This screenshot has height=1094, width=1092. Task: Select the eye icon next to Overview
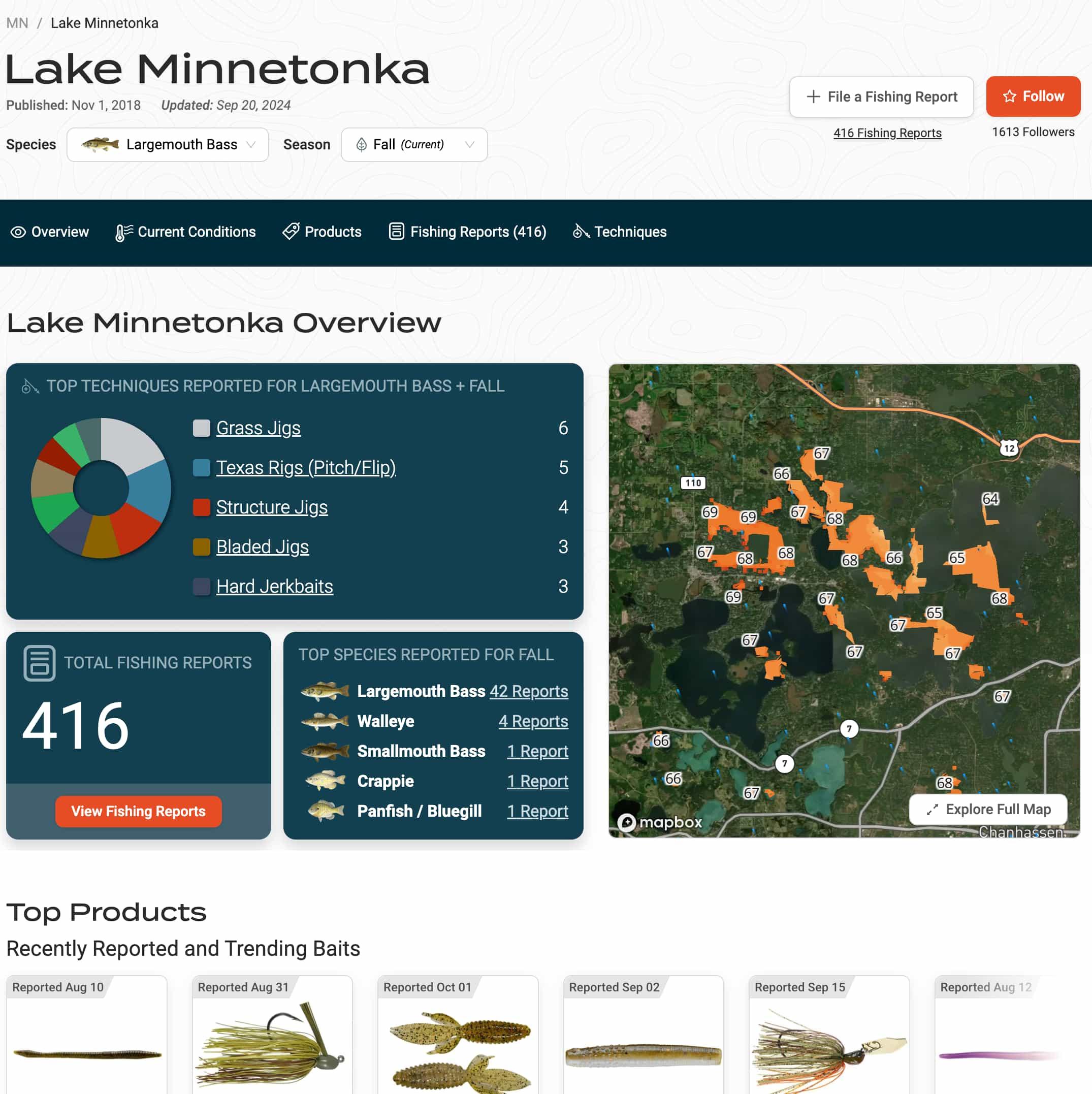coord(19,232)
